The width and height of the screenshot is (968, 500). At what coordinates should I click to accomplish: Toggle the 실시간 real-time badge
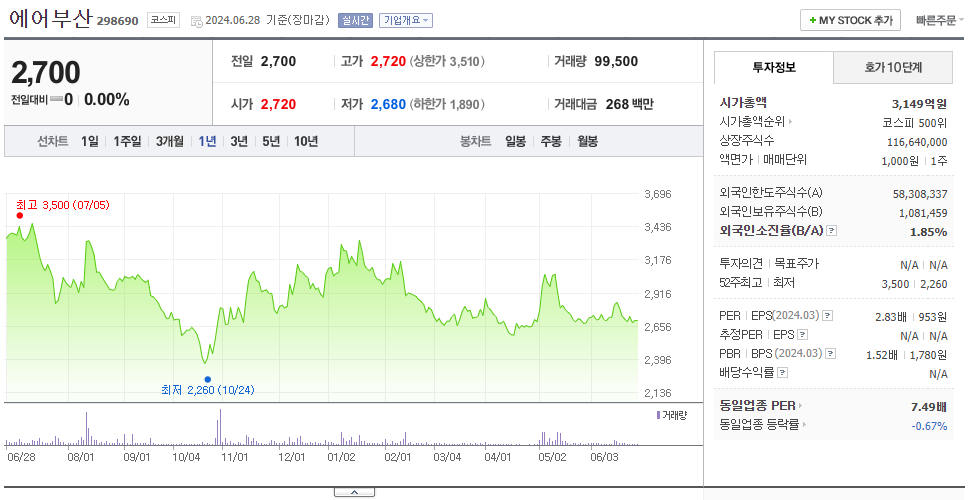(x=355, y=20)
